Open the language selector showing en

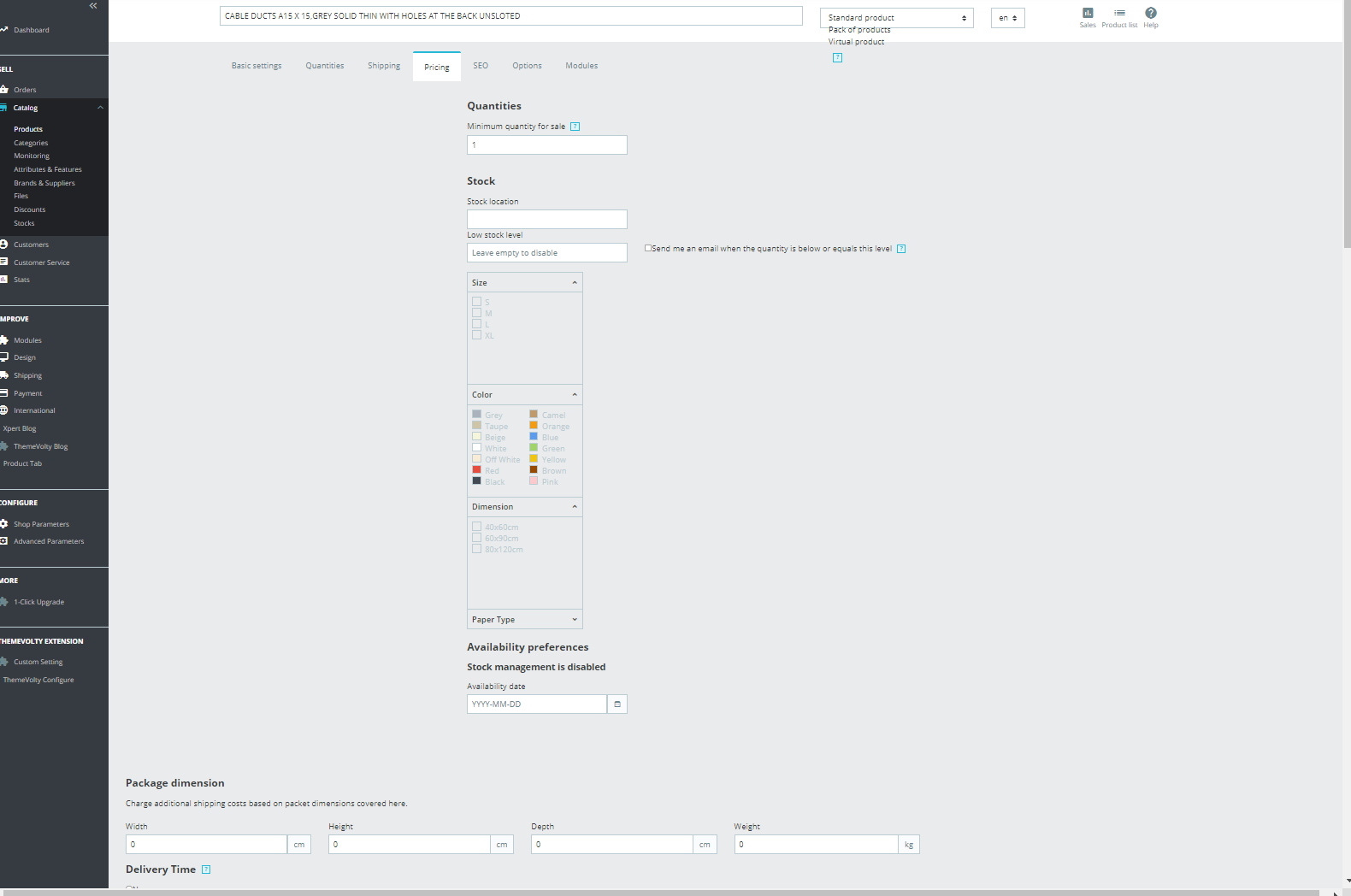coord(1008,18)
